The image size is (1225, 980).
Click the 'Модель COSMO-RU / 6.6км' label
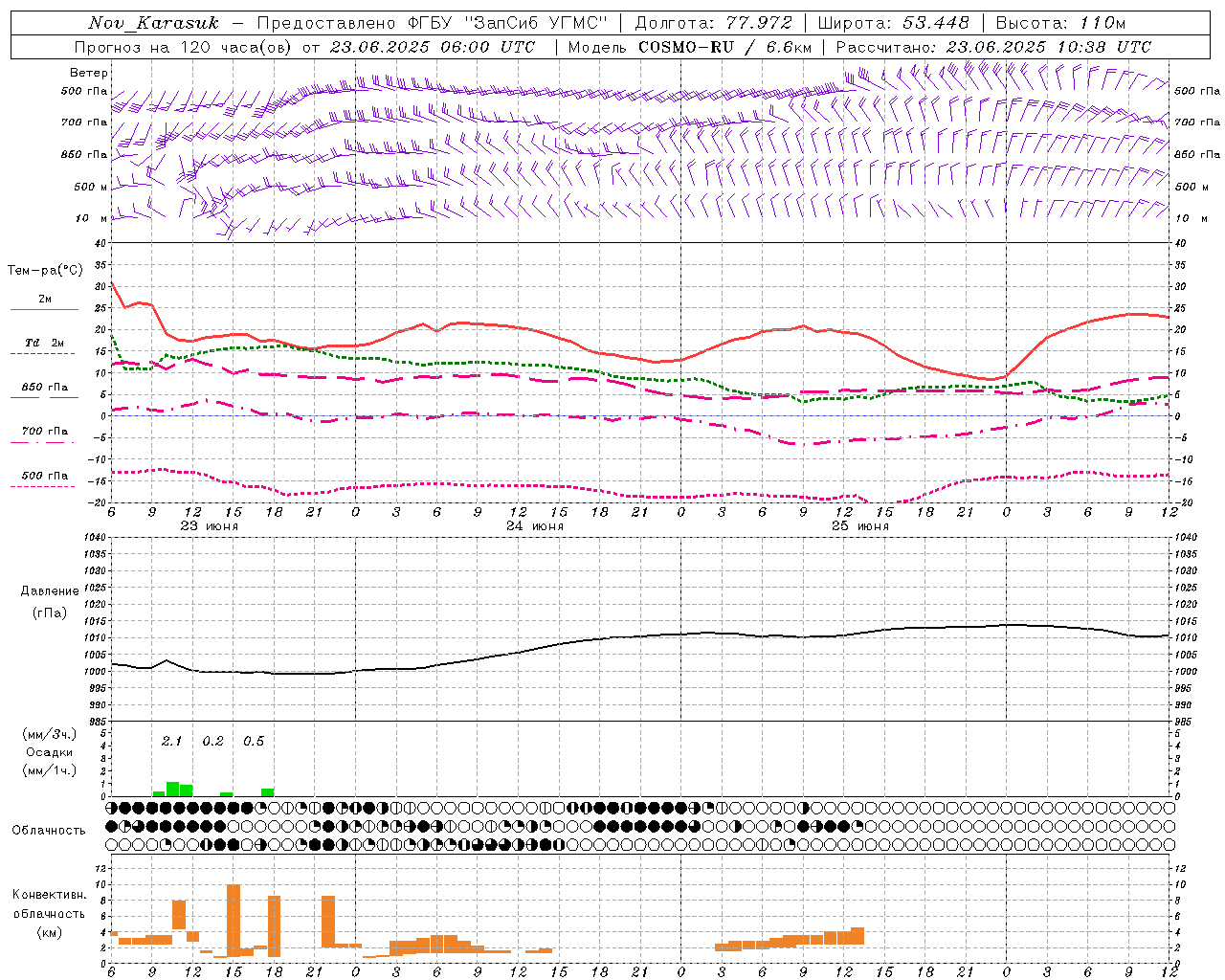[x=691, y=47]
